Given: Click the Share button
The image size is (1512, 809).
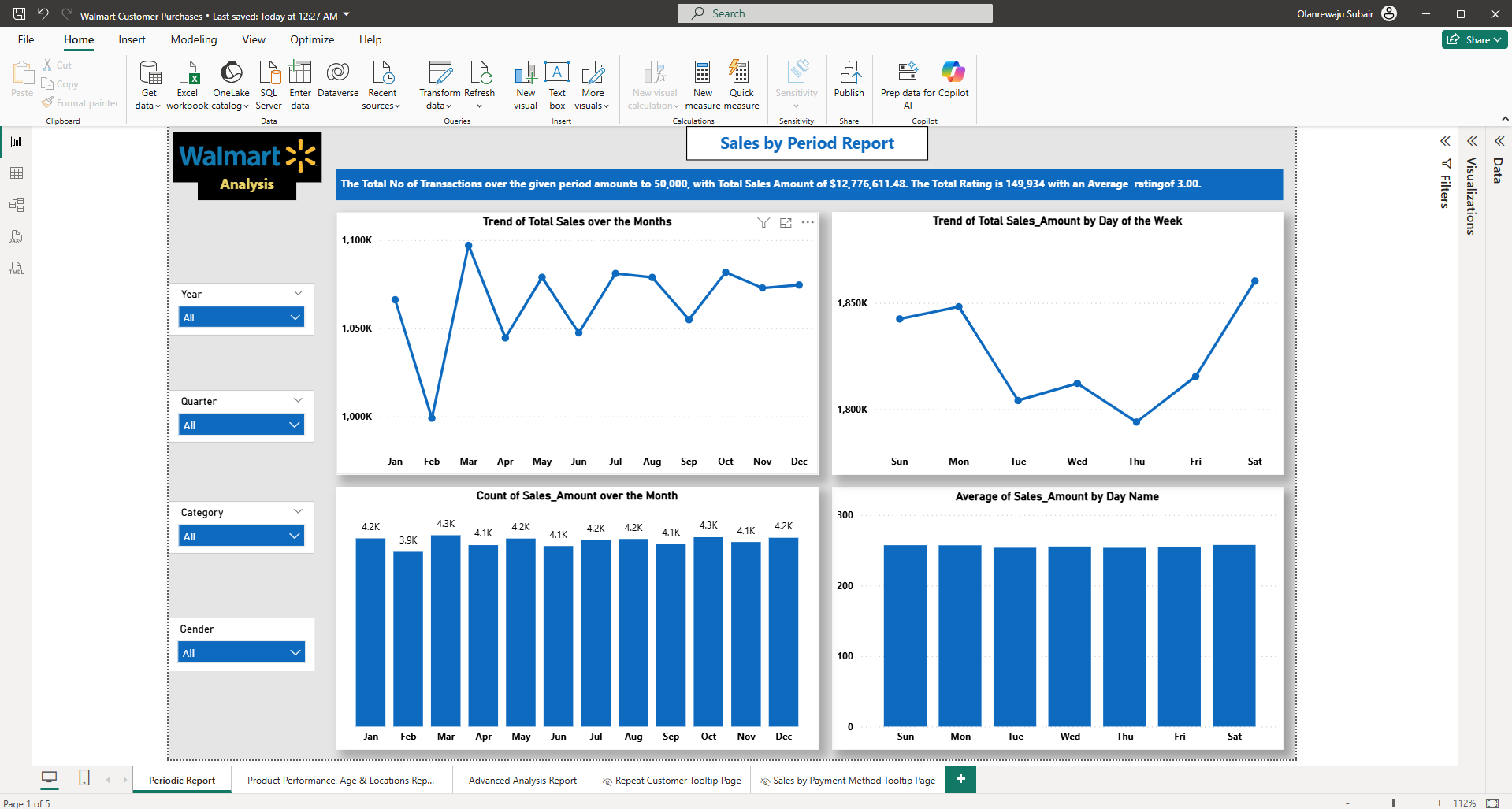Looking at the screenshot, I should pyautogui.click(x=1474, y=39).
